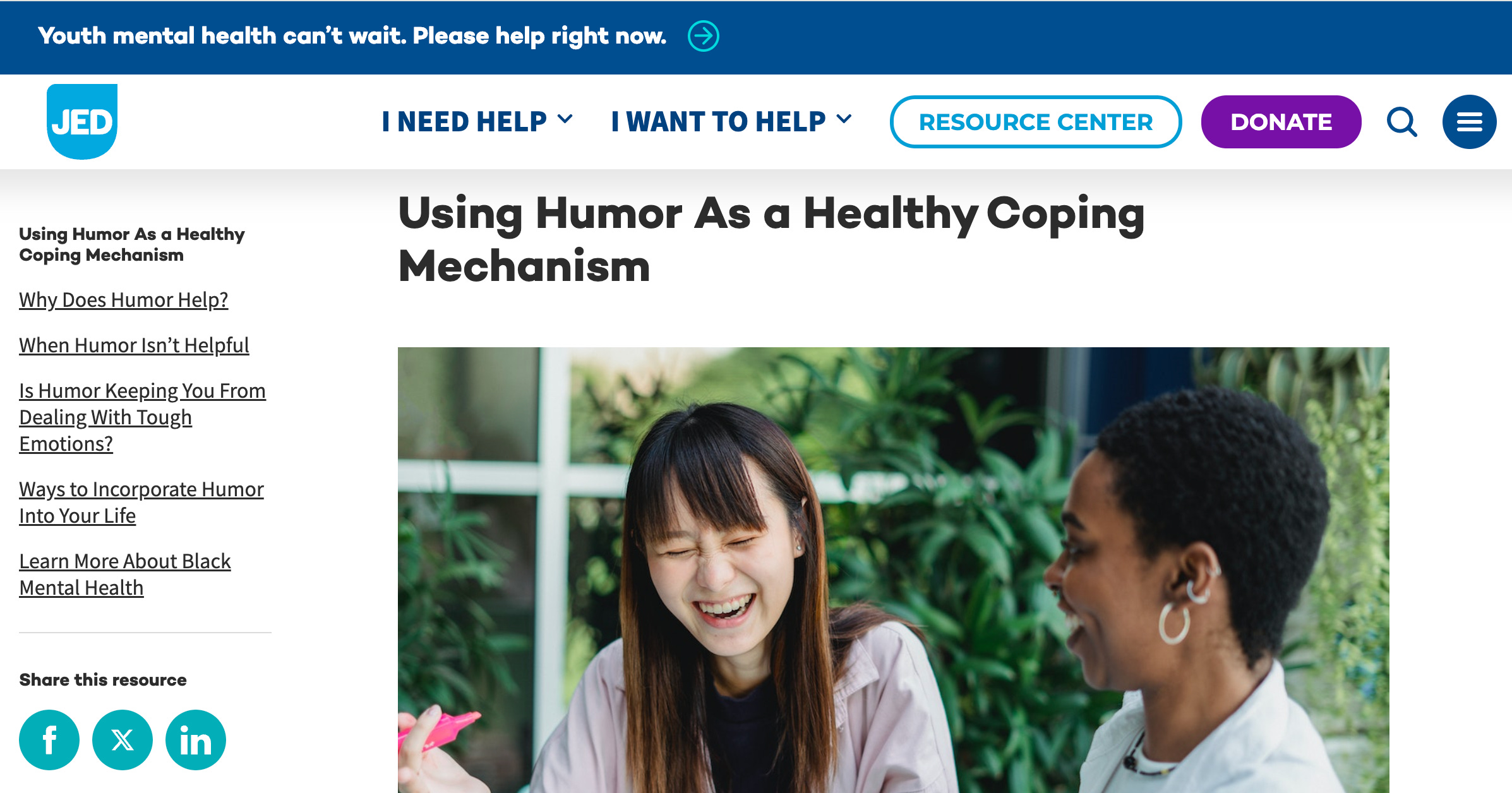Jump to When Humor Isn't Helpful
This screenshot has height=793, width=1512.
coord(134,345)
